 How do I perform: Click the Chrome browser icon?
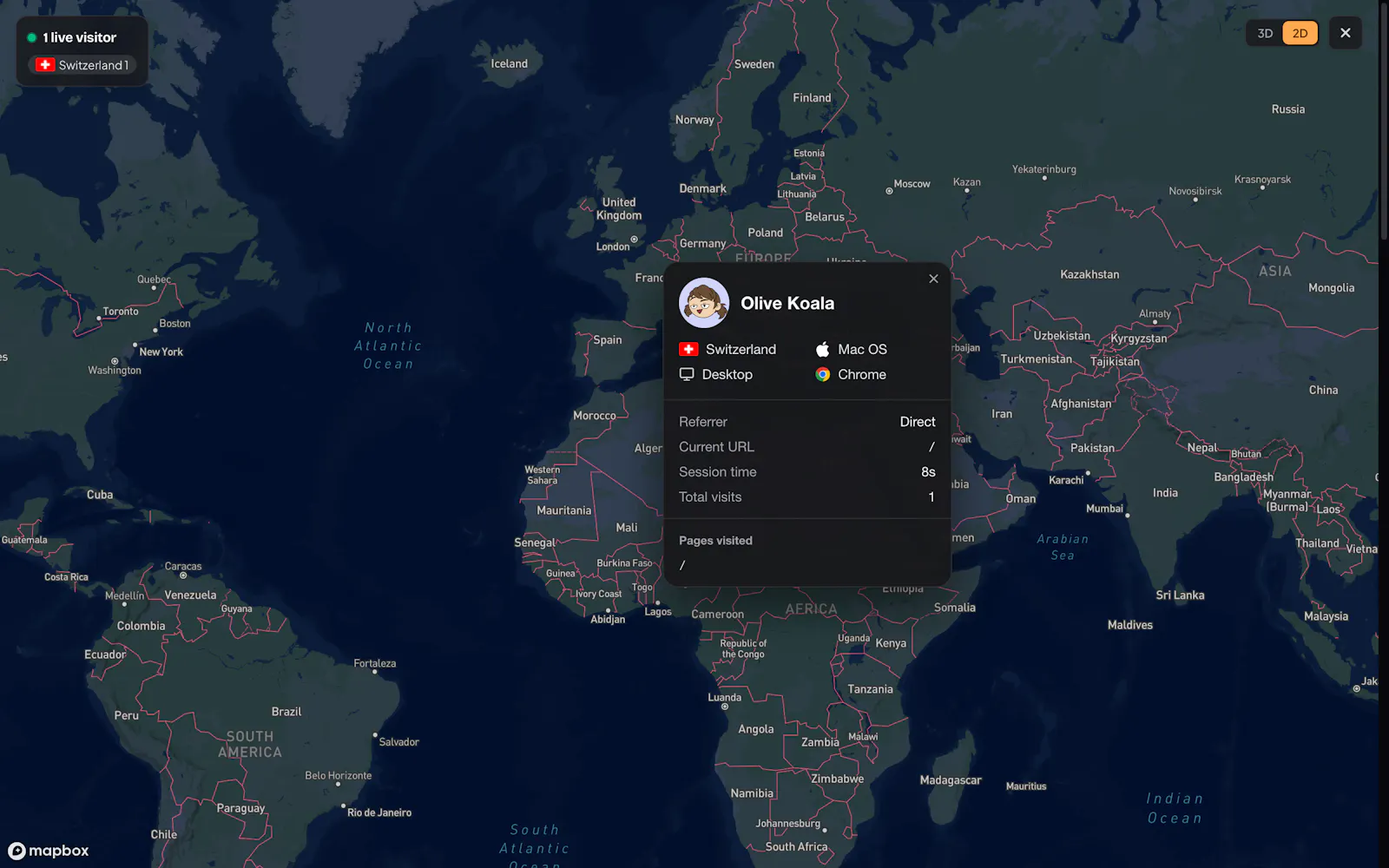[822, 374]
